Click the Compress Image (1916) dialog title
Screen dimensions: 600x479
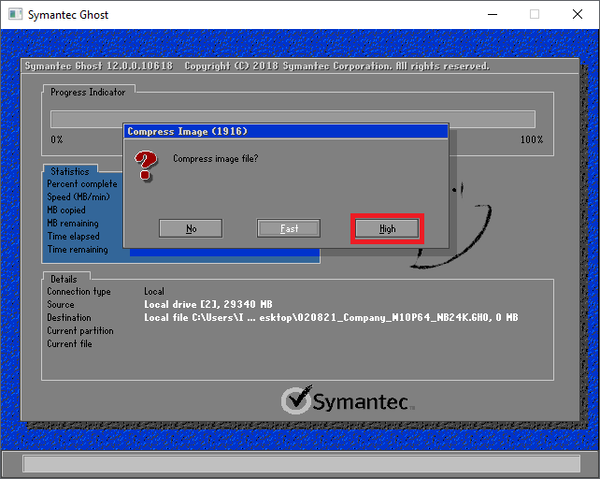[x=188, y=132]
